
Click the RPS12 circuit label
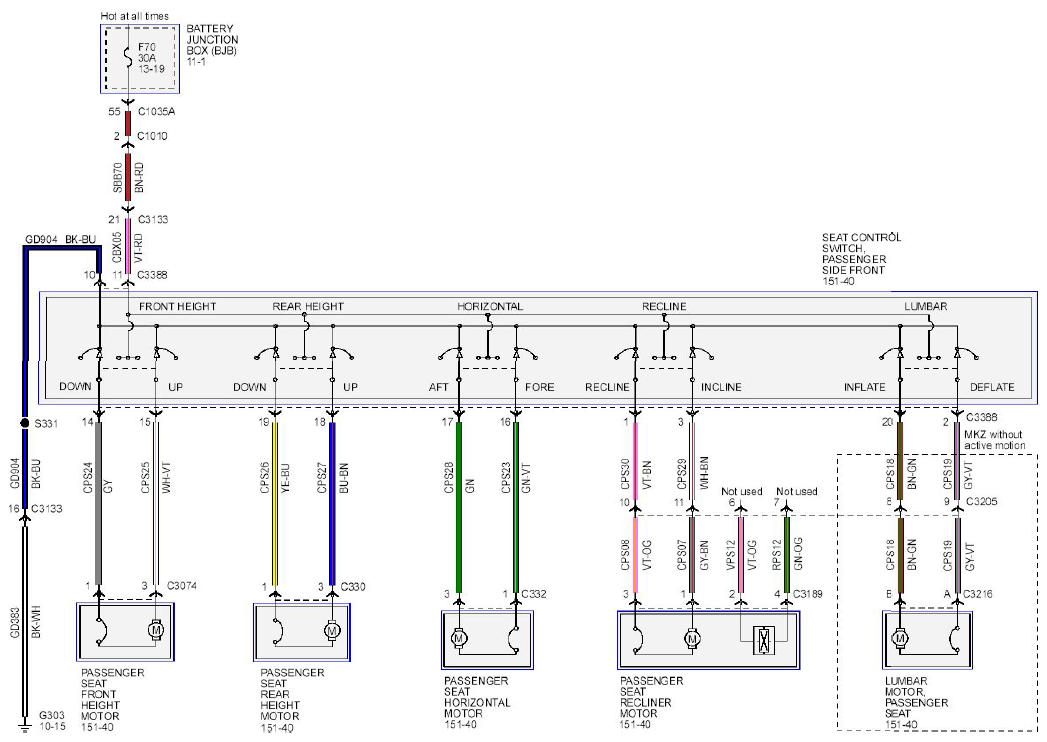[777, 554]
